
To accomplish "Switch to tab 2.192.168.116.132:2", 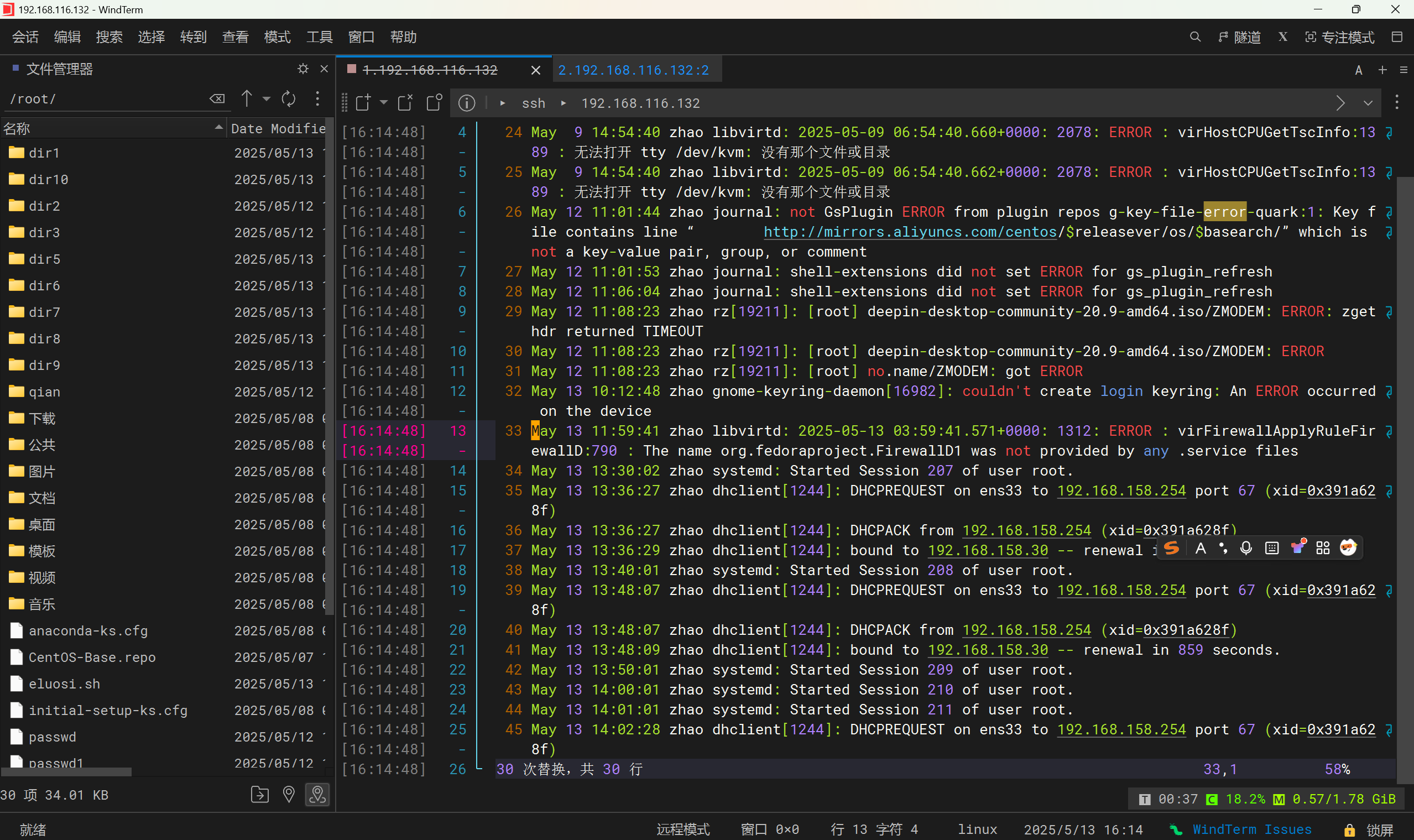I will (633, 70).
